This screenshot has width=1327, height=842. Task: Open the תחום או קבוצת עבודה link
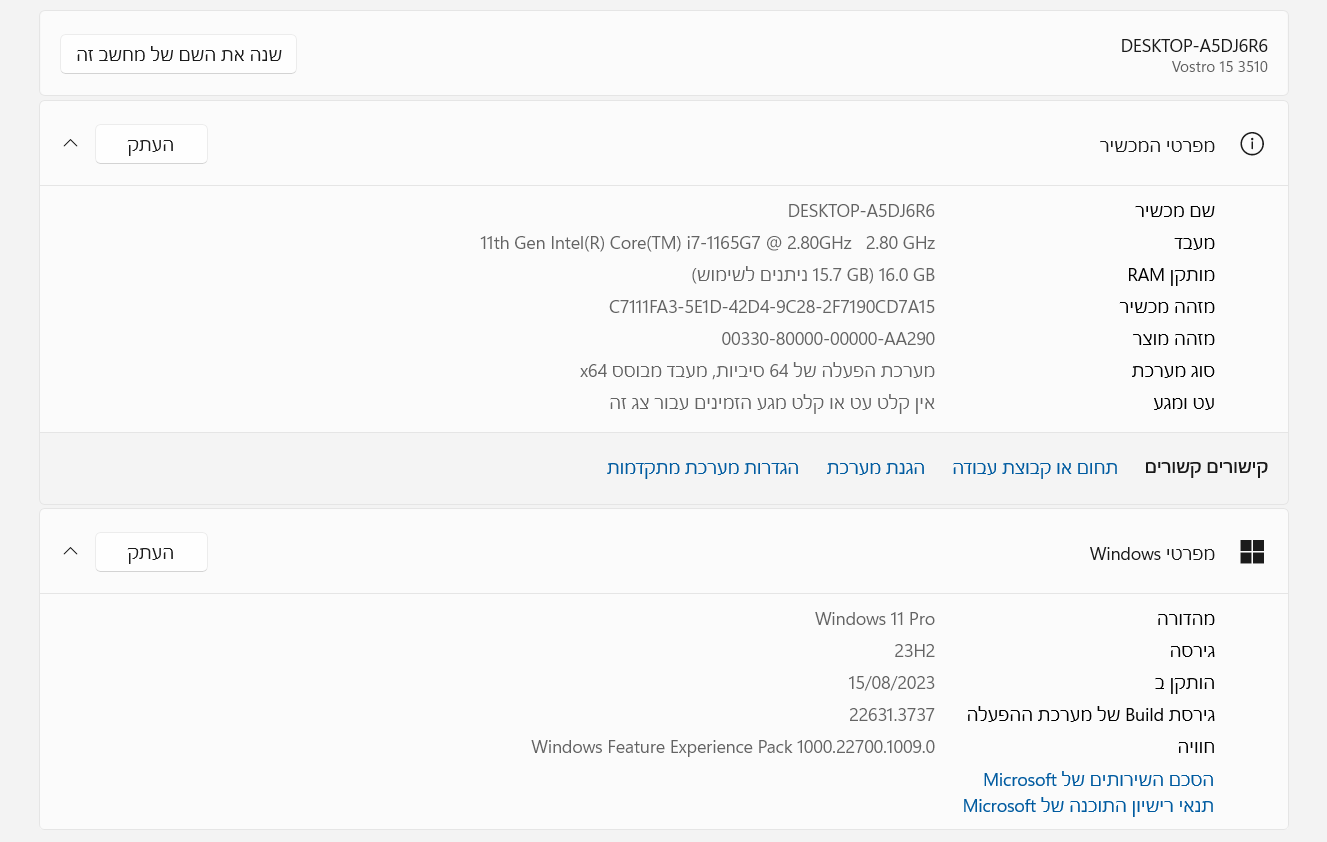(1034, 467)
